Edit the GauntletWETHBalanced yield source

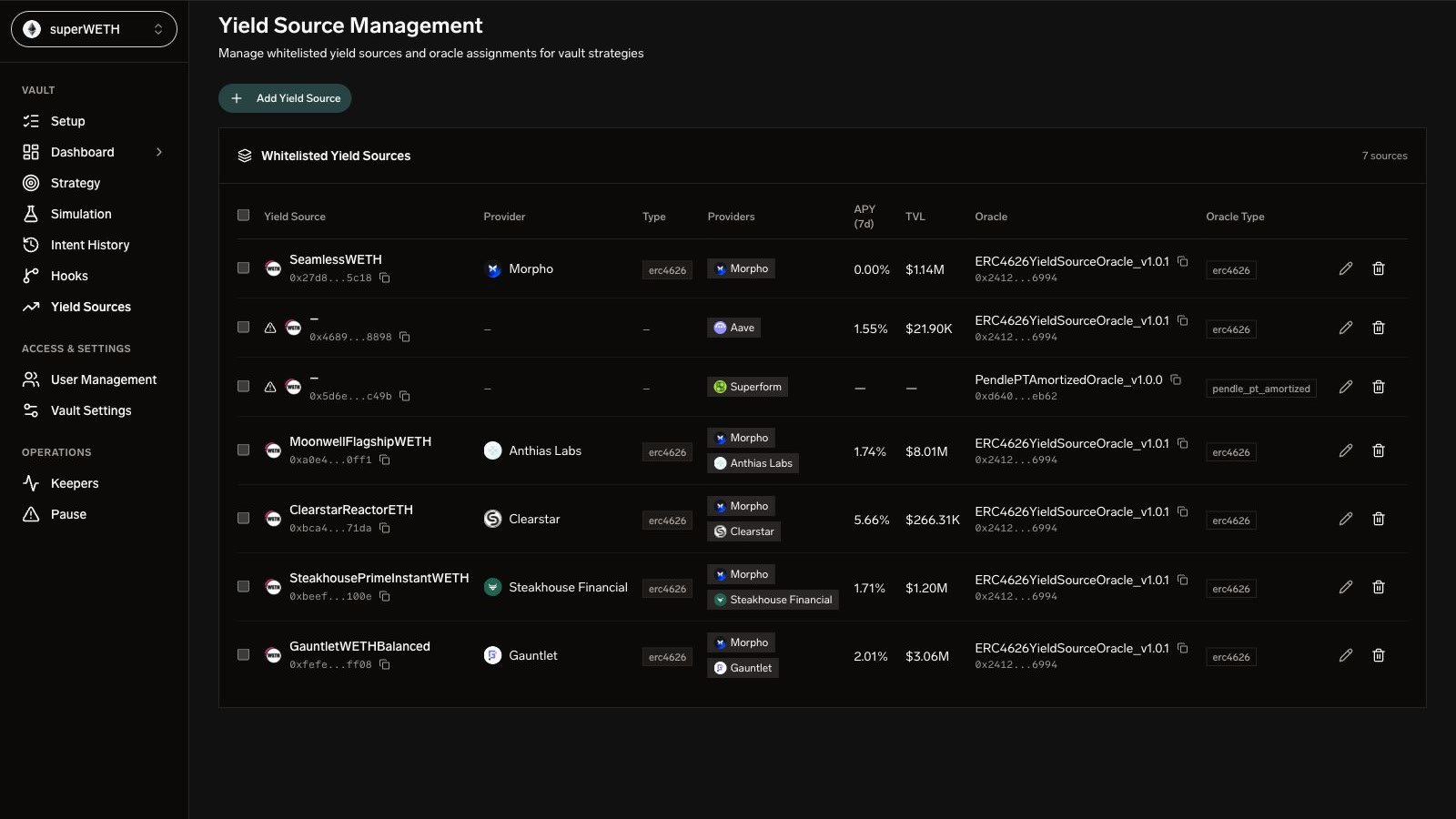pyautogui.click(x=1345, y=655)
